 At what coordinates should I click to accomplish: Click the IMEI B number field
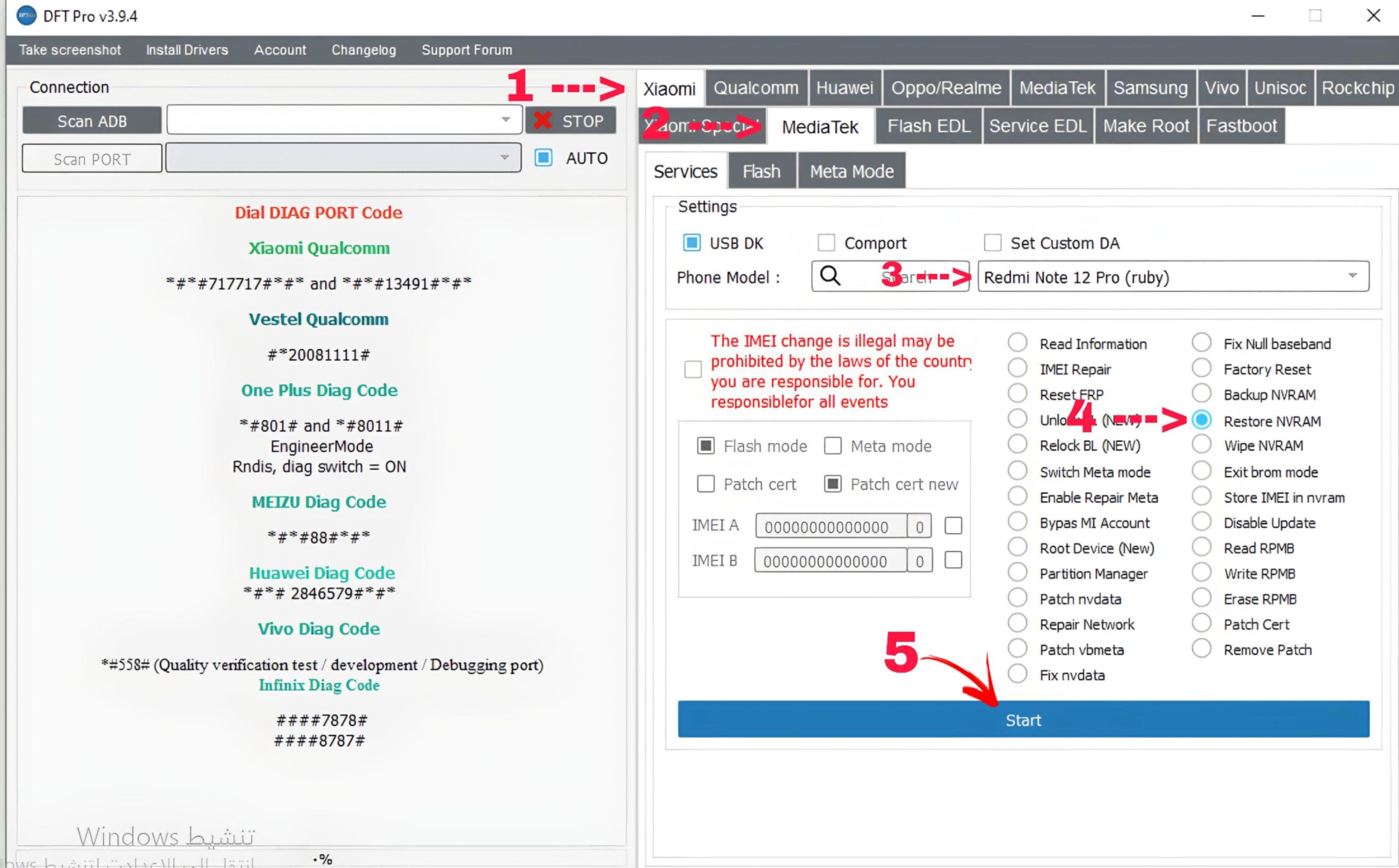[x=831, y=560]
